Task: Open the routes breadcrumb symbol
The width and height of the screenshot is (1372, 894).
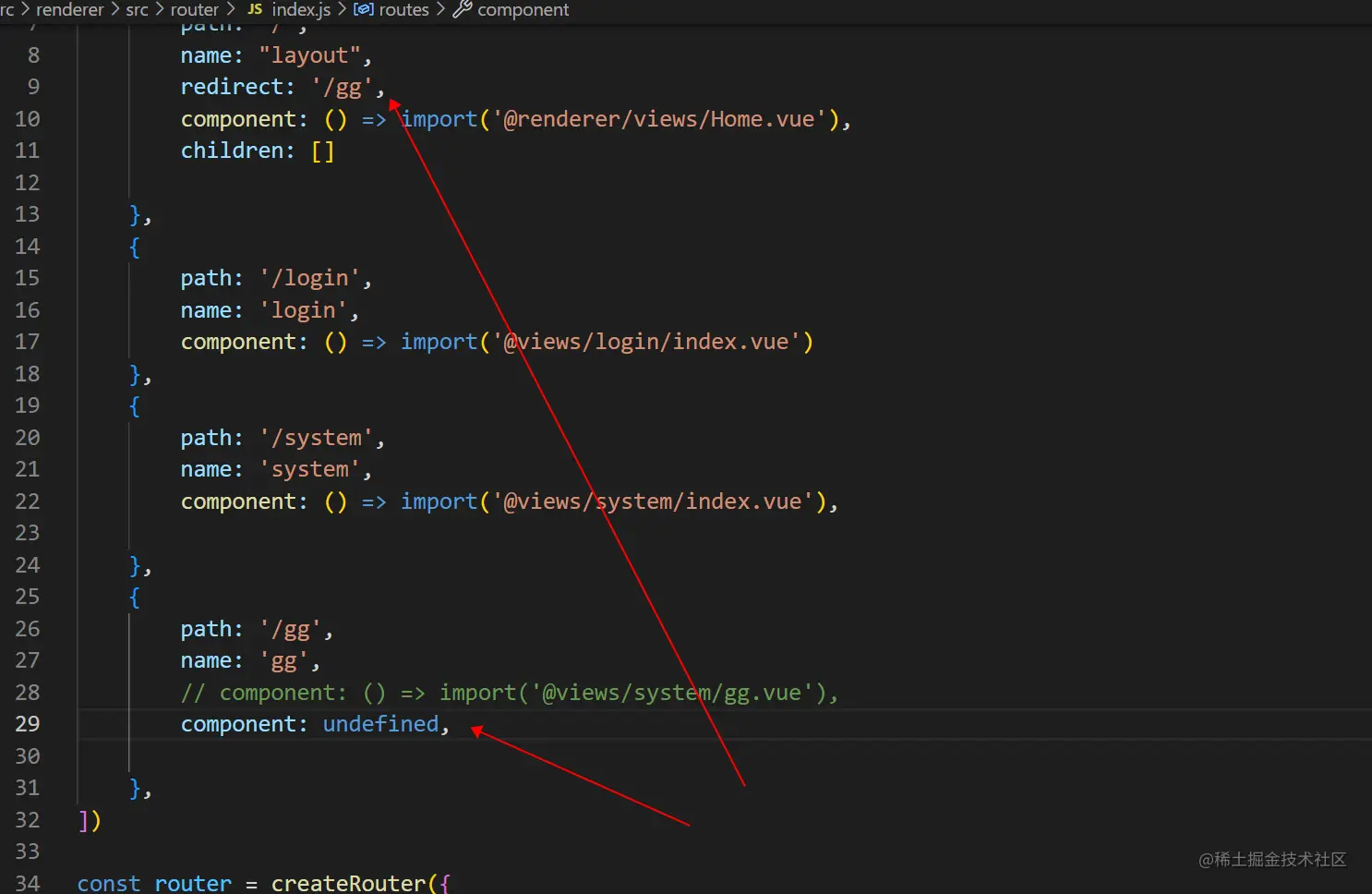Action: point(404,10)
